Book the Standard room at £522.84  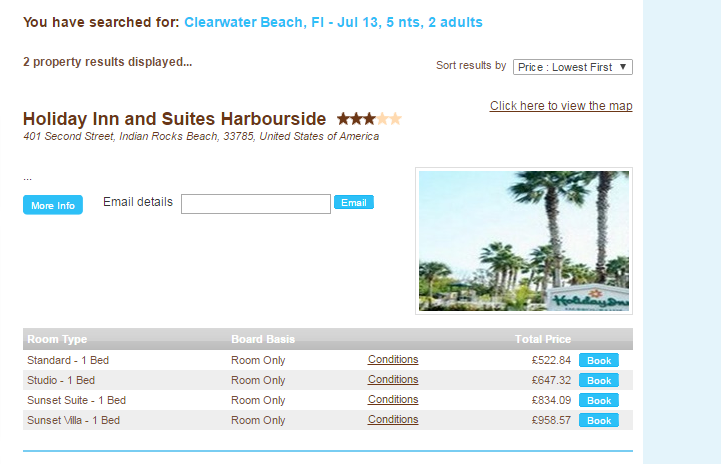coord(598,360)
